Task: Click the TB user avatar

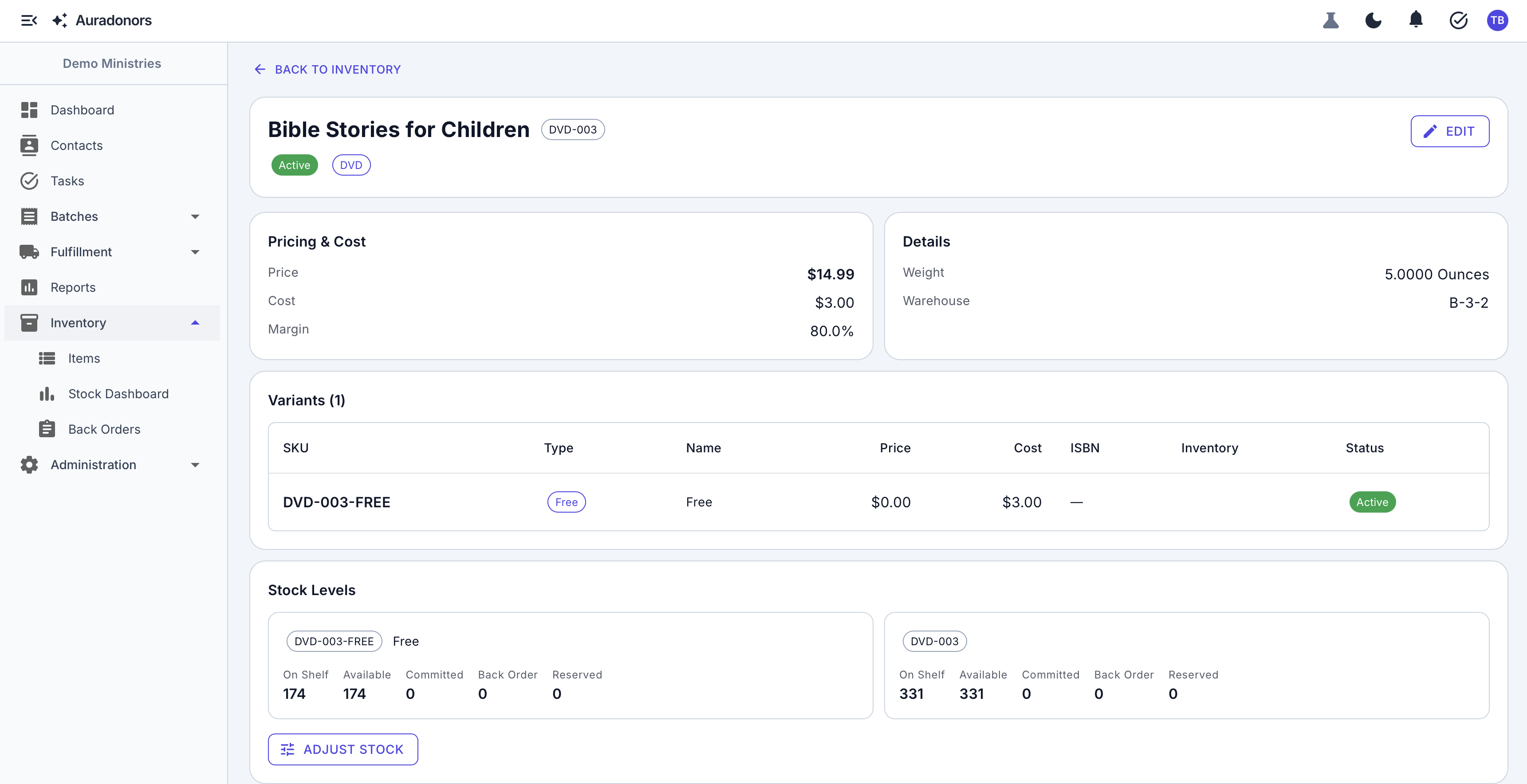Action: click(1498, 20)
